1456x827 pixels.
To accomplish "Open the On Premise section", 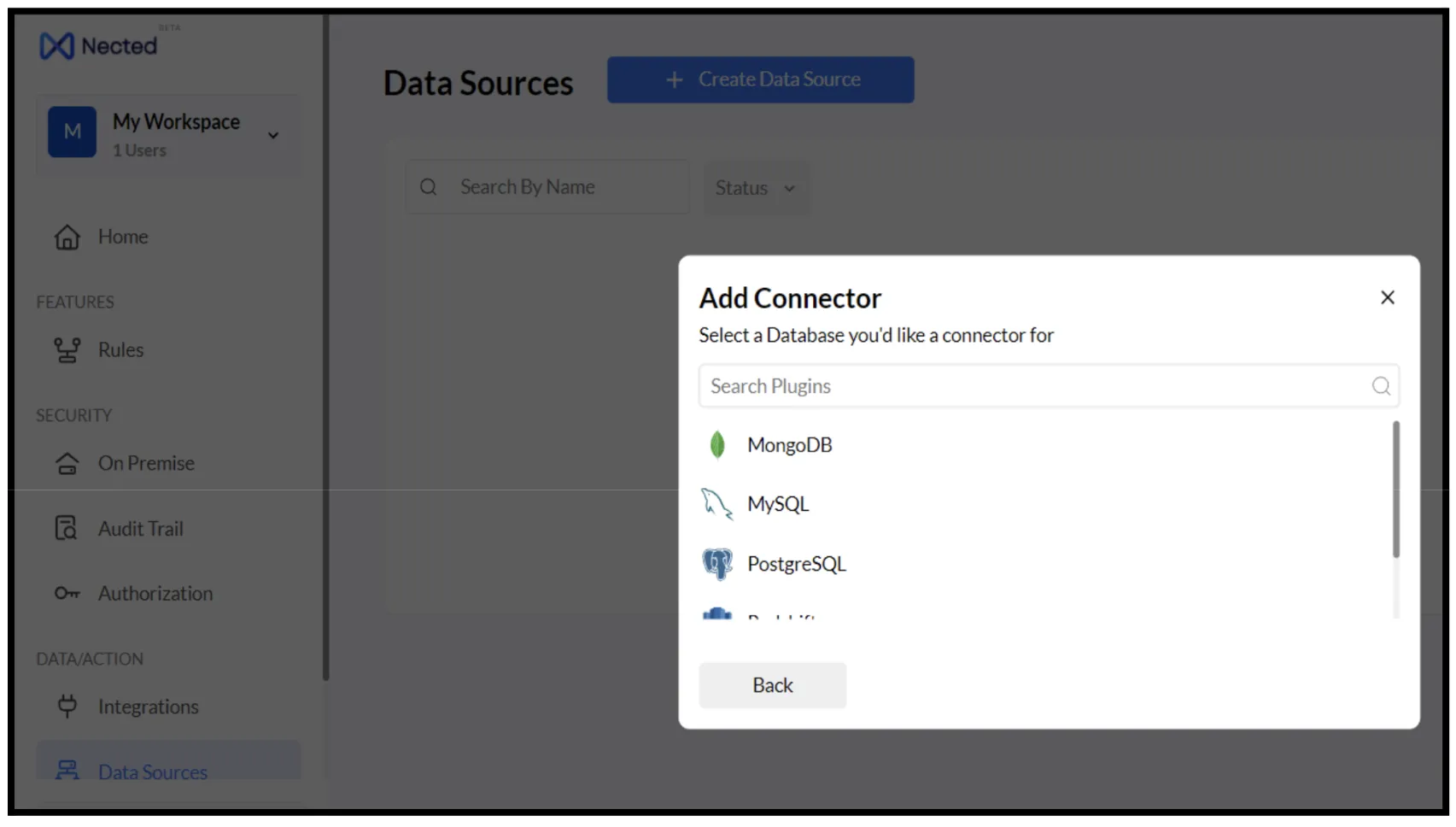I will click(146, 463).
